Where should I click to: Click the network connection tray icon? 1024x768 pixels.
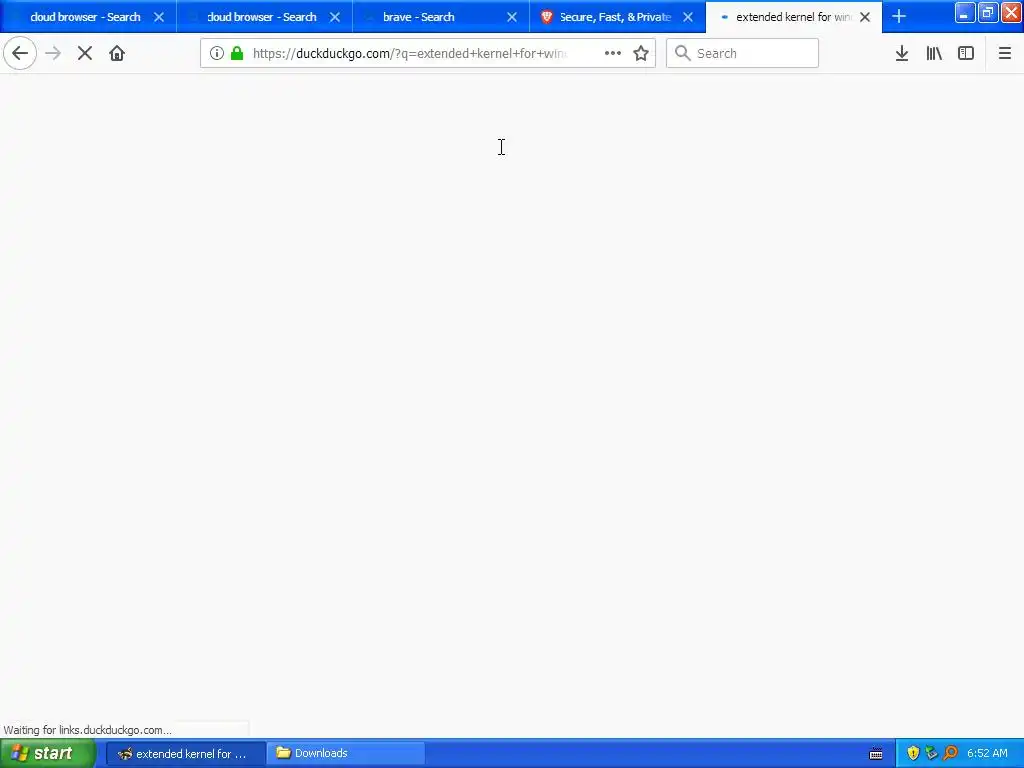point(931,753)
